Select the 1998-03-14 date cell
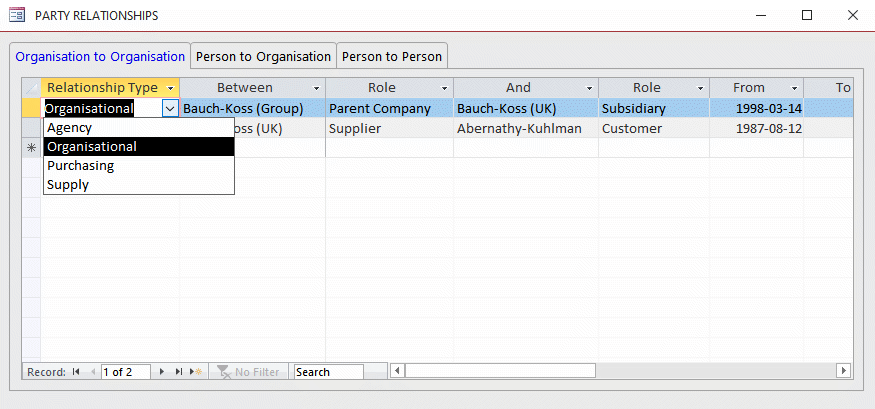This screenshot has width=875, height=409. (x=757, y=108)
